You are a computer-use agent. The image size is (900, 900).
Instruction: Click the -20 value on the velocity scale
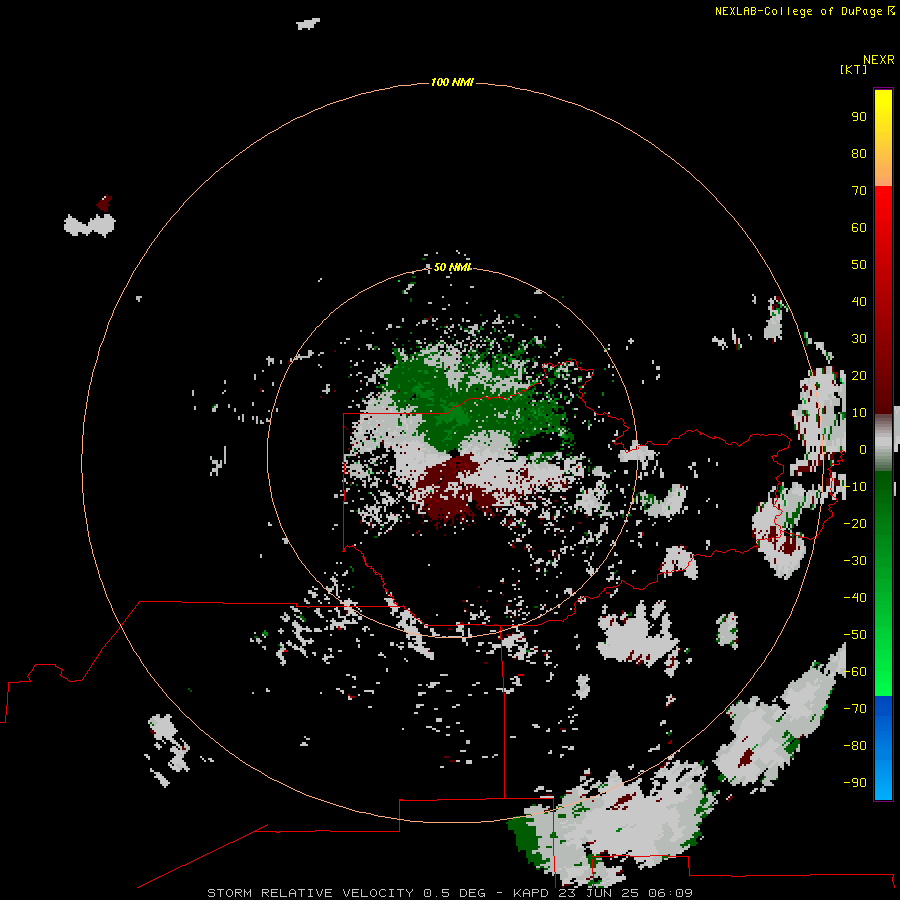(855, 523)
